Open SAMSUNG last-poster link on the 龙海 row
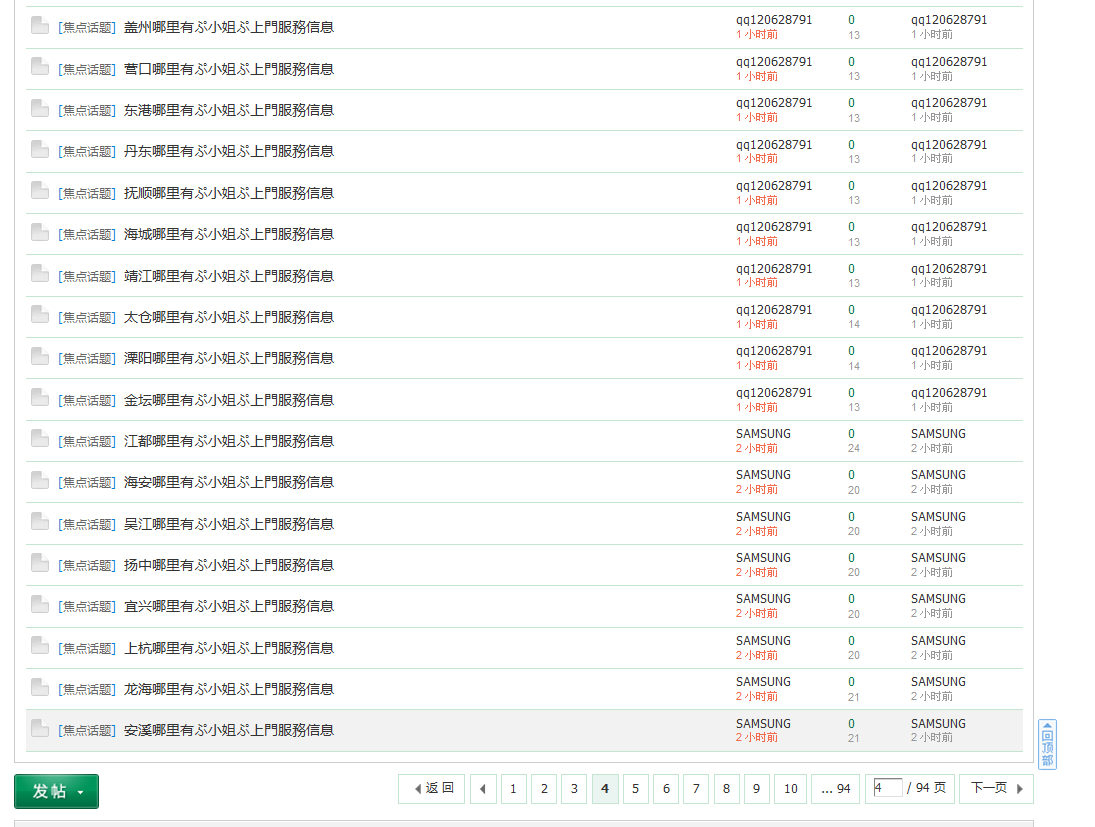 (938, 682)
